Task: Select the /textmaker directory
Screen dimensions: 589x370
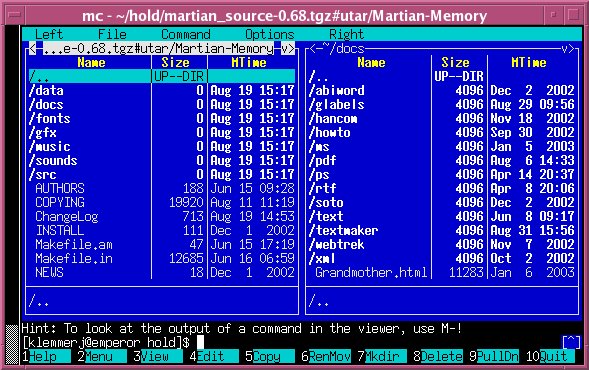Action: point(442,230)
